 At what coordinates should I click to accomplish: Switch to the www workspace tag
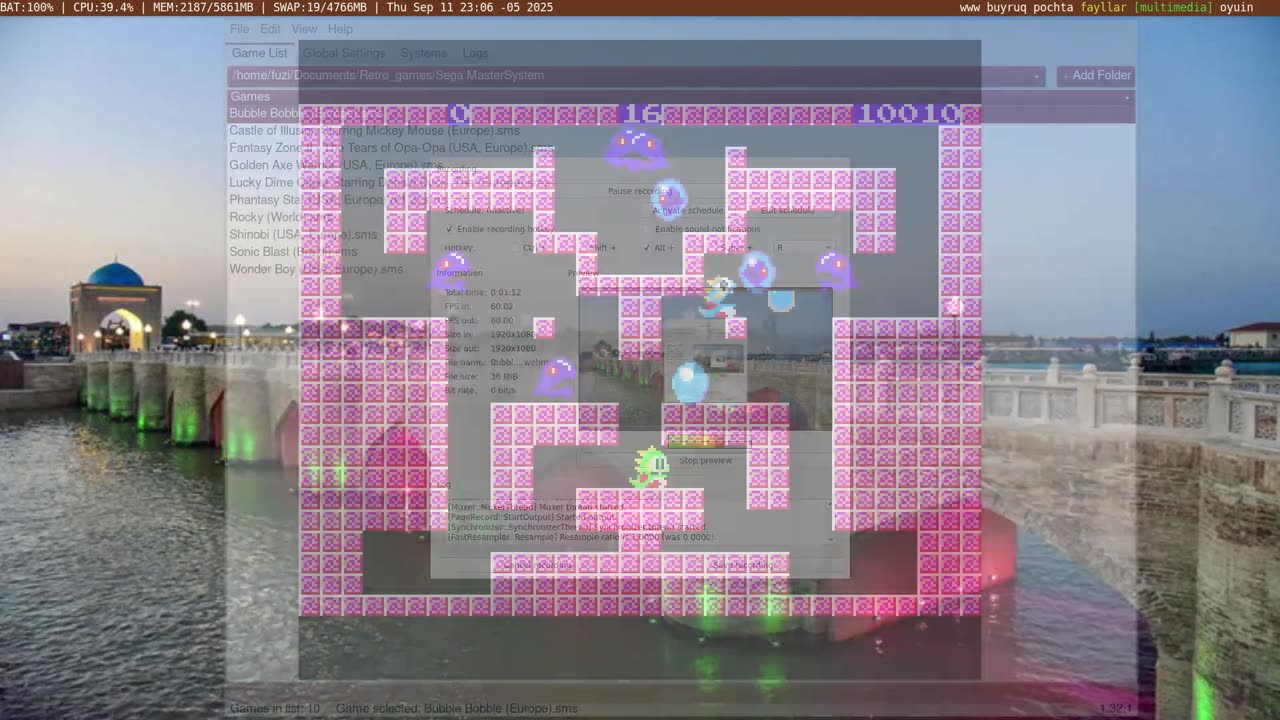pos(970,7)
